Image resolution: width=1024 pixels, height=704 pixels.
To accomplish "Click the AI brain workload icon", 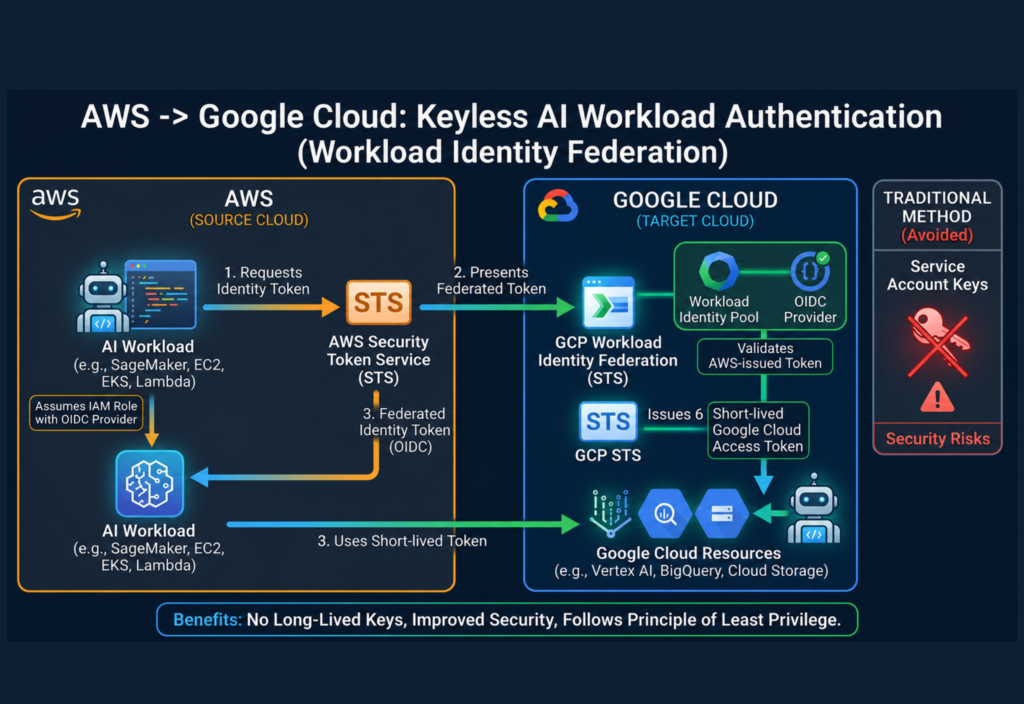I will 150,483.
